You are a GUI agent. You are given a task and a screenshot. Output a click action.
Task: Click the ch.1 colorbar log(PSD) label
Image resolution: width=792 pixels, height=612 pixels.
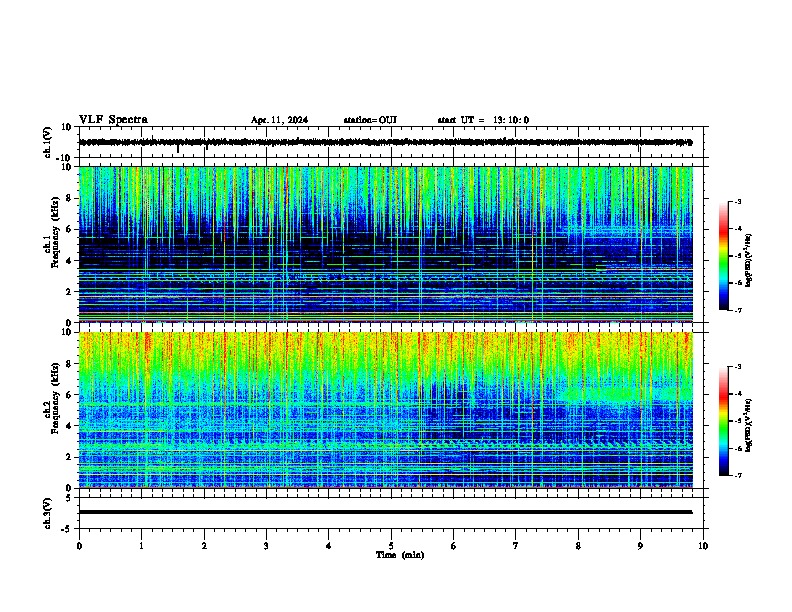pos(749,260)
